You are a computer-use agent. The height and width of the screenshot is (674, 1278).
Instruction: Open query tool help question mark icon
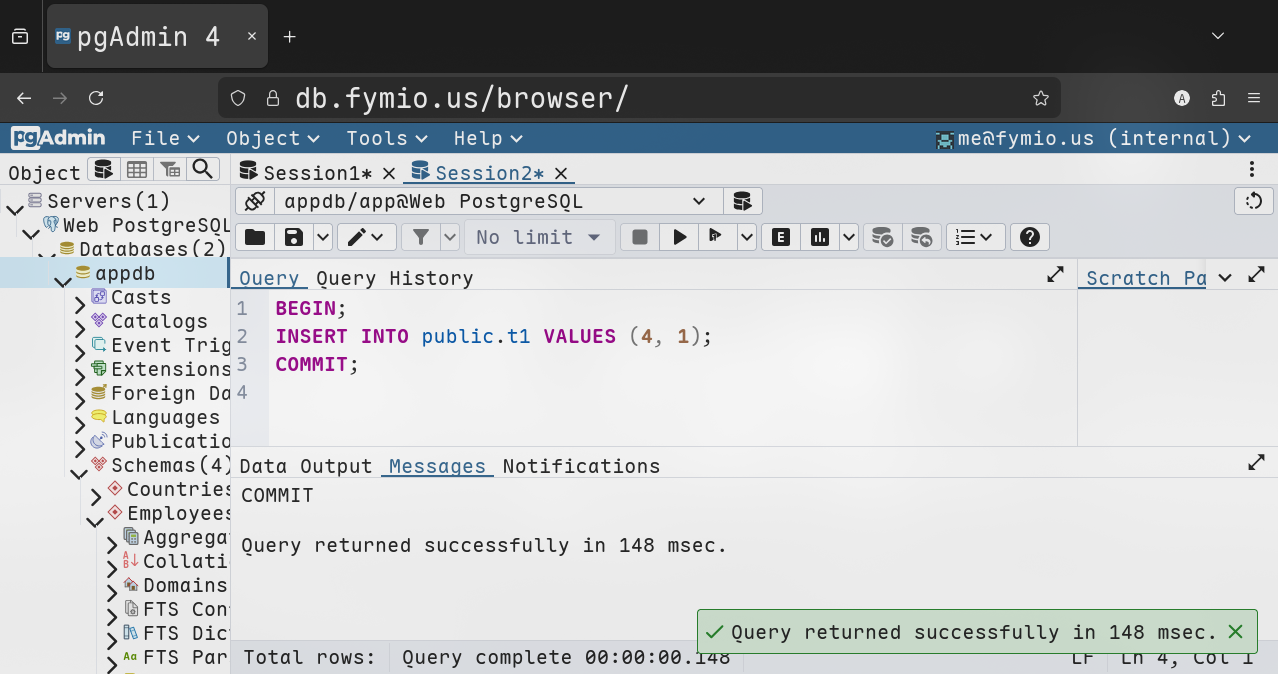(x=1030, y=237)
